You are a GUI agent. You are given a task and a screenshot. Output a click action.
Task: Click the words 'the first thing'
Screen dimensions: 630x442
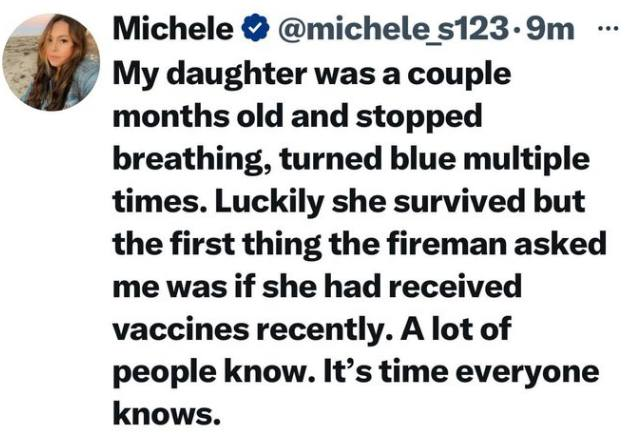tap(217, 246)
